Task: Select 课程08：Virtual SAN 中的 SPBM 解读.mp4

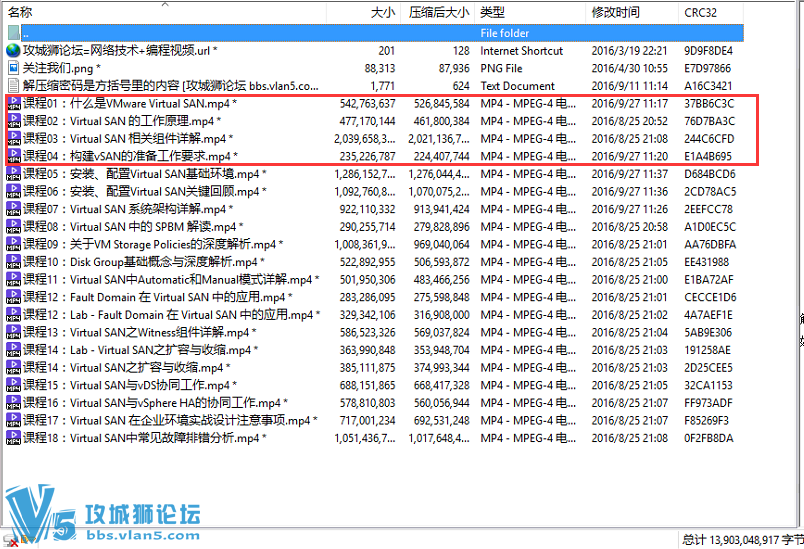Action: click(133, 227)
